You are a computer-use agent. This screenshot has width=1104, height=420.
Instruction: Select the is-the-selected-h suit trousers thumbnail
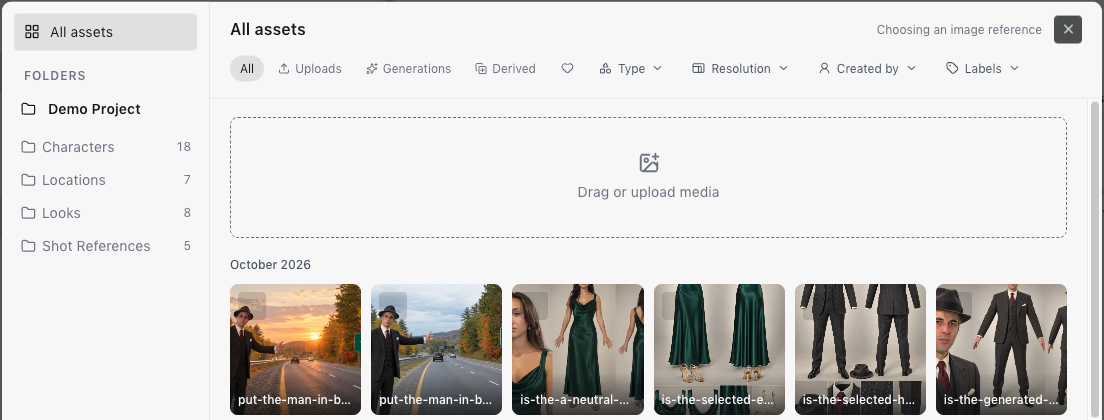(860, 349)
